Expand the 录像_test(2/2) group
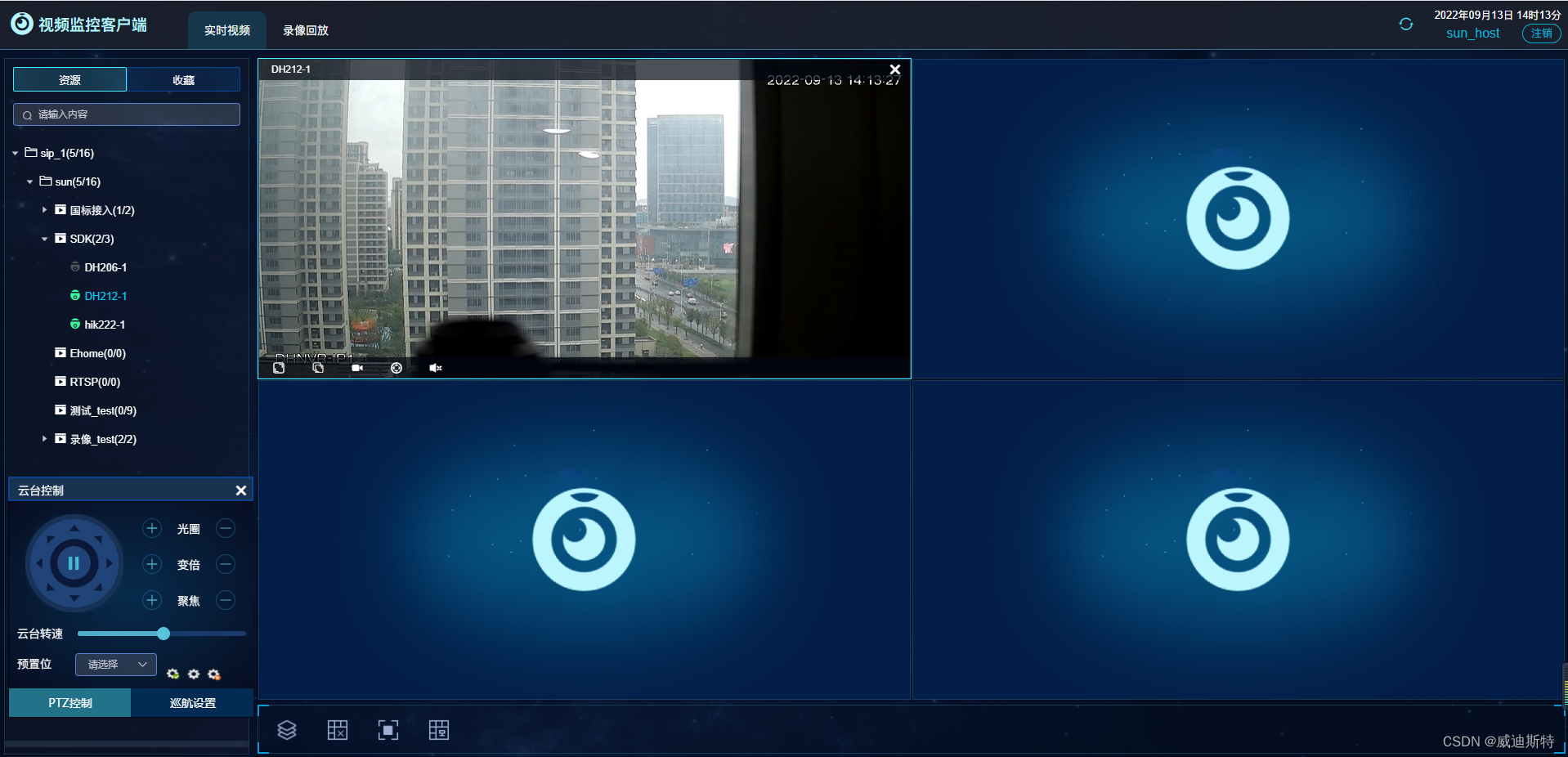This screenshot has width=1568, height=757. click(x=45, y=439)
